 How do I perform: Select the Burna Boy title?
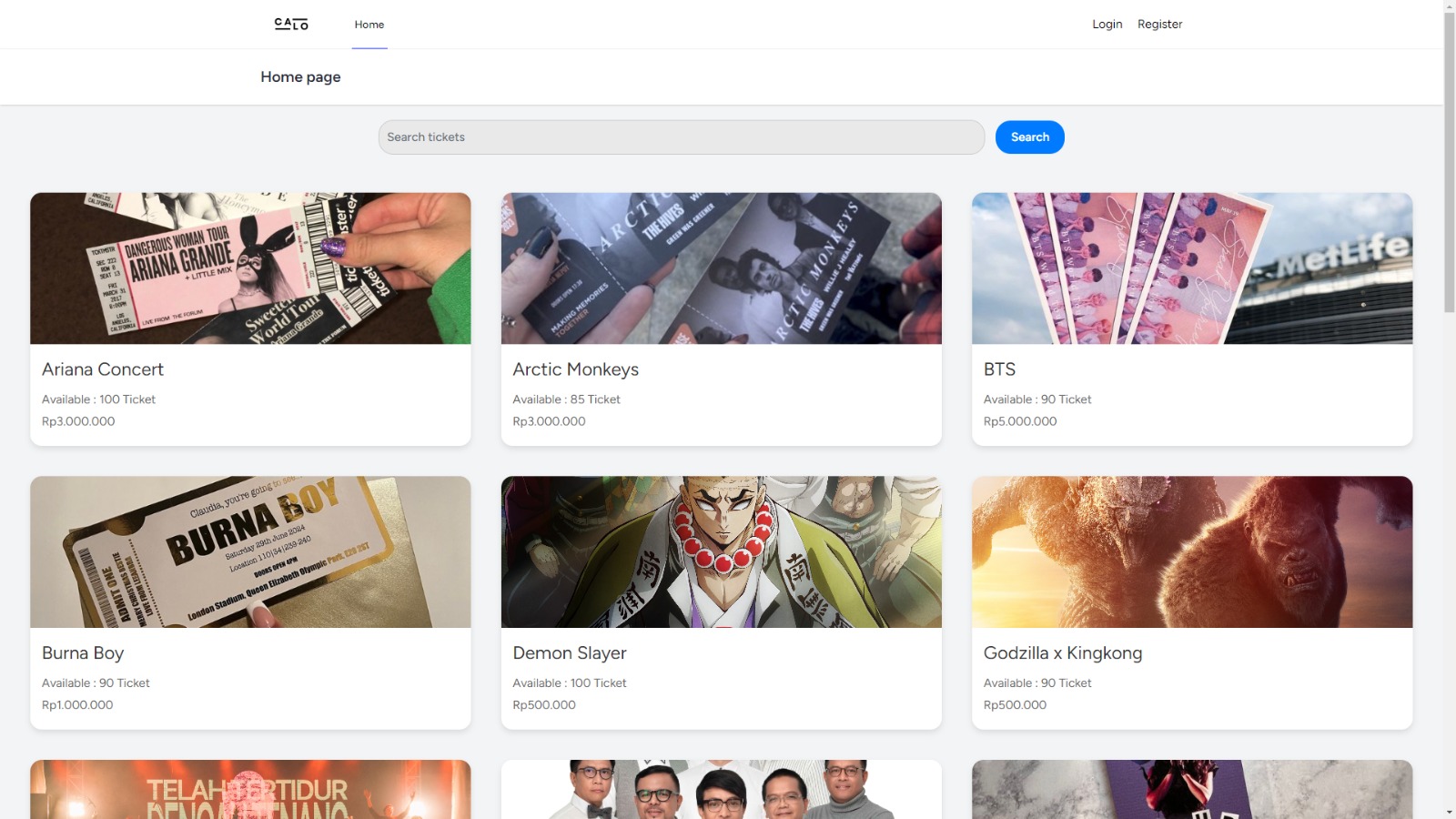point(83,653)
